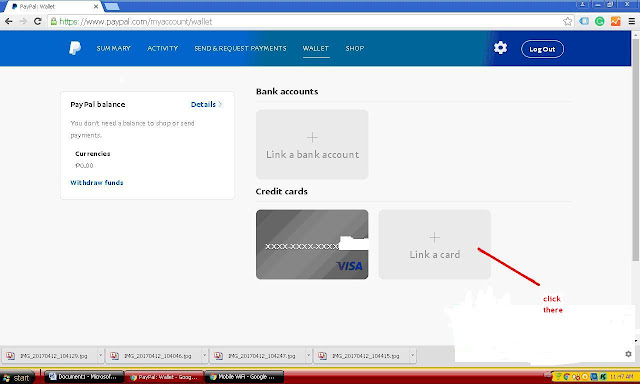Go to the Summary menu item
The width and height of the screenshot is (640, 384).
coord(113,48)
